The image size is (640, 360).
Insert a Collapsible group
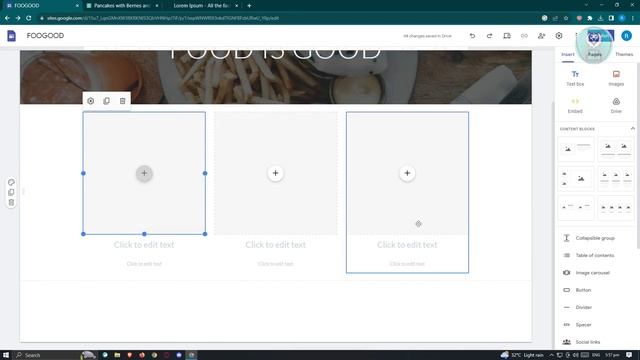click(x=595, y=238)
